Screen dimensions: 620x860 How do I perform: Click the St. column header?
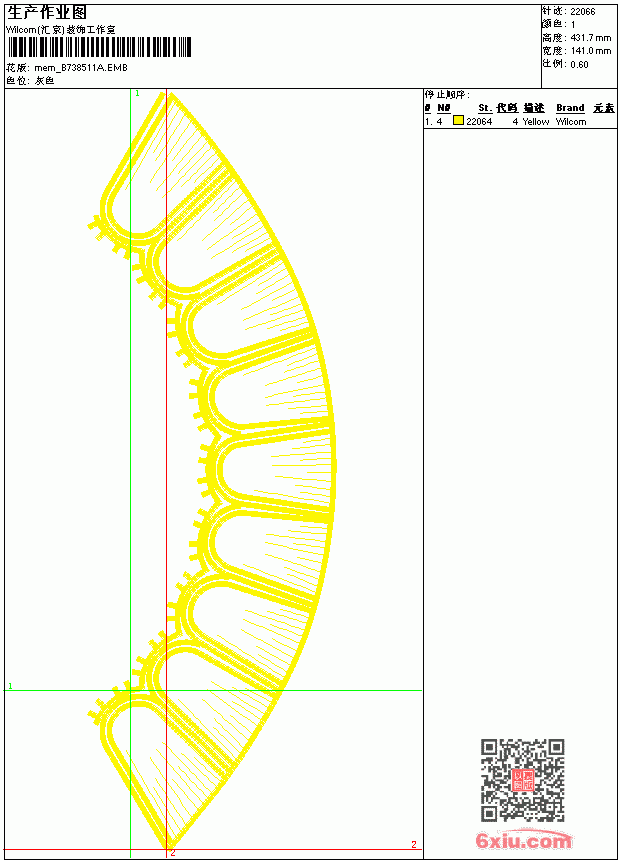pyautogui.click(x=484, y=108)
